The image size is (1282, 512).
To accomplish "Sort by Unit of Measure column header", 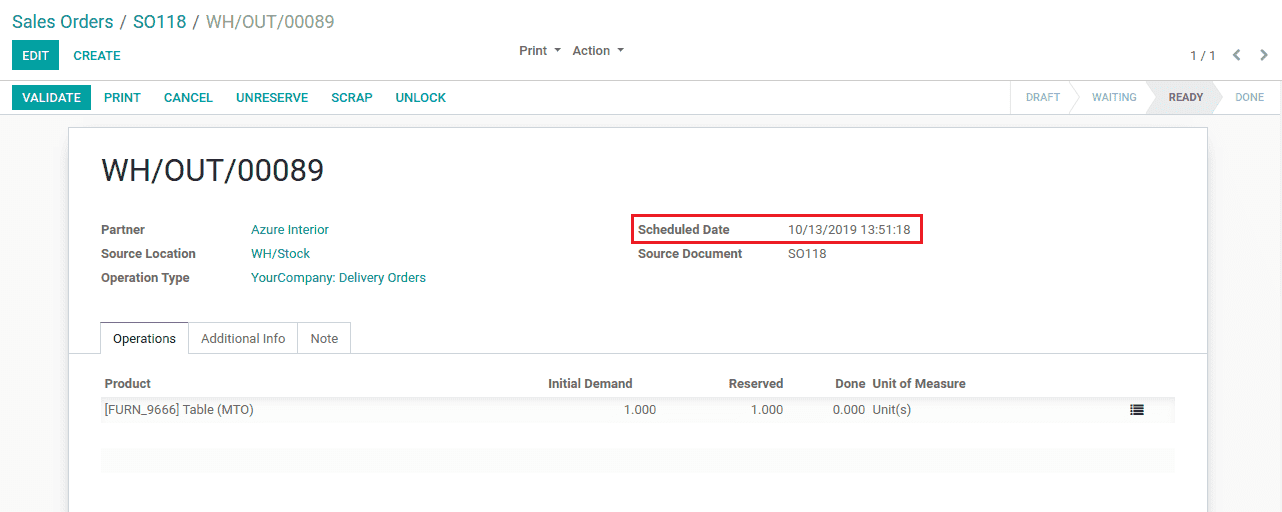I will (919, 383).
